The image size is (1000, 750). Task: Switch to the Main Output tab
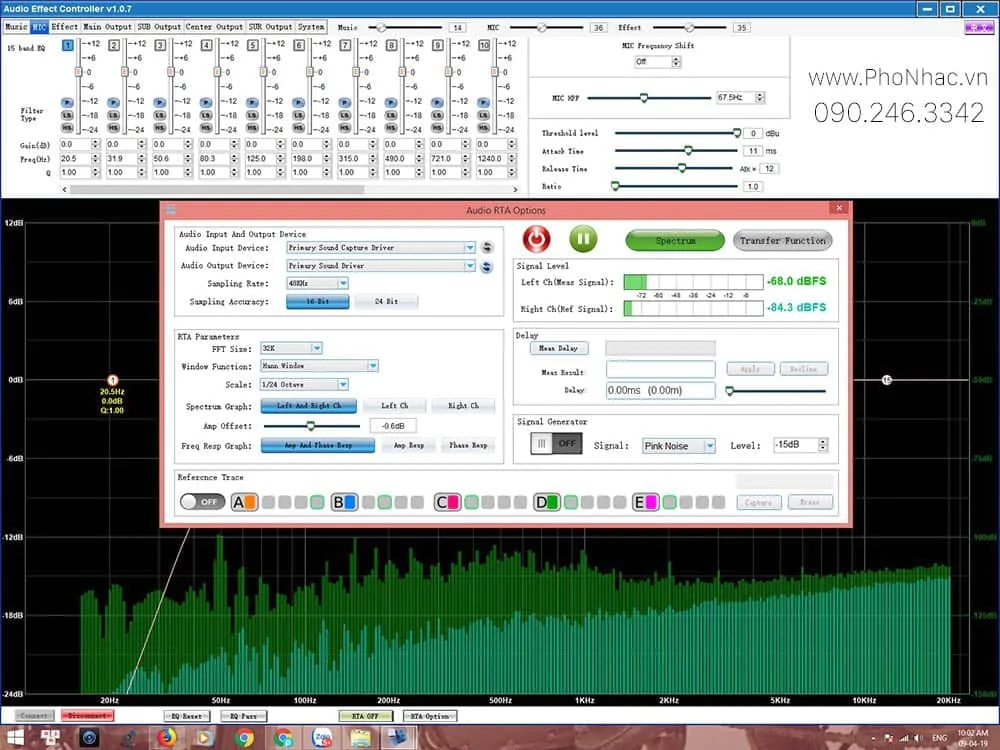click(107, 27)
